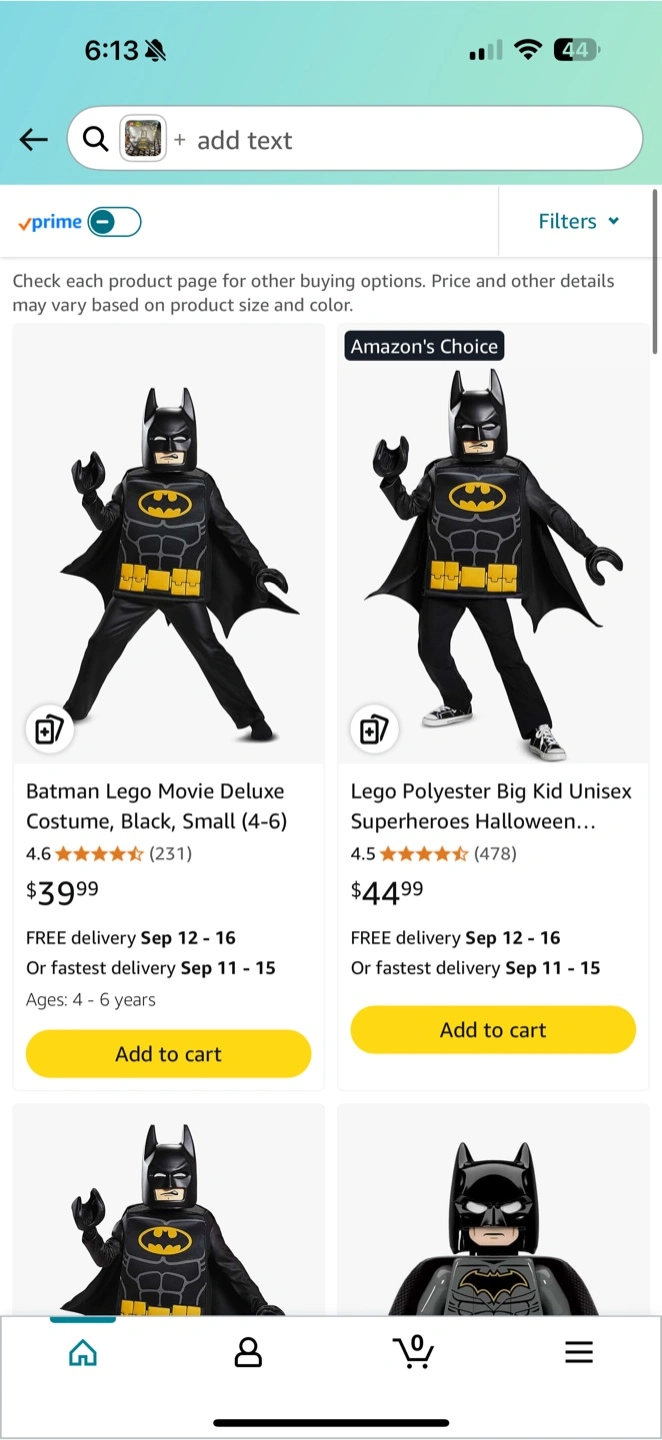Expand the Filters dropdown

coord(578,222)
